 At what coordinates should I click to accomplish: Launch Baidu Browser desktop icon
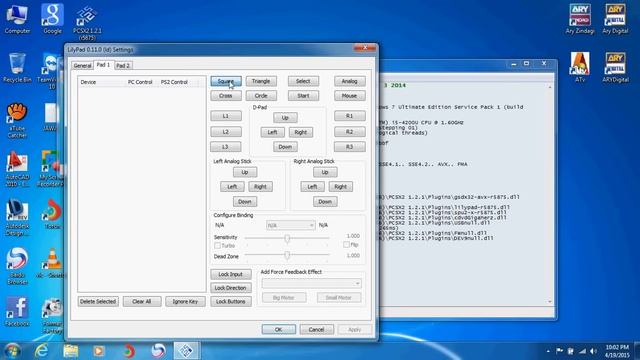17,266
